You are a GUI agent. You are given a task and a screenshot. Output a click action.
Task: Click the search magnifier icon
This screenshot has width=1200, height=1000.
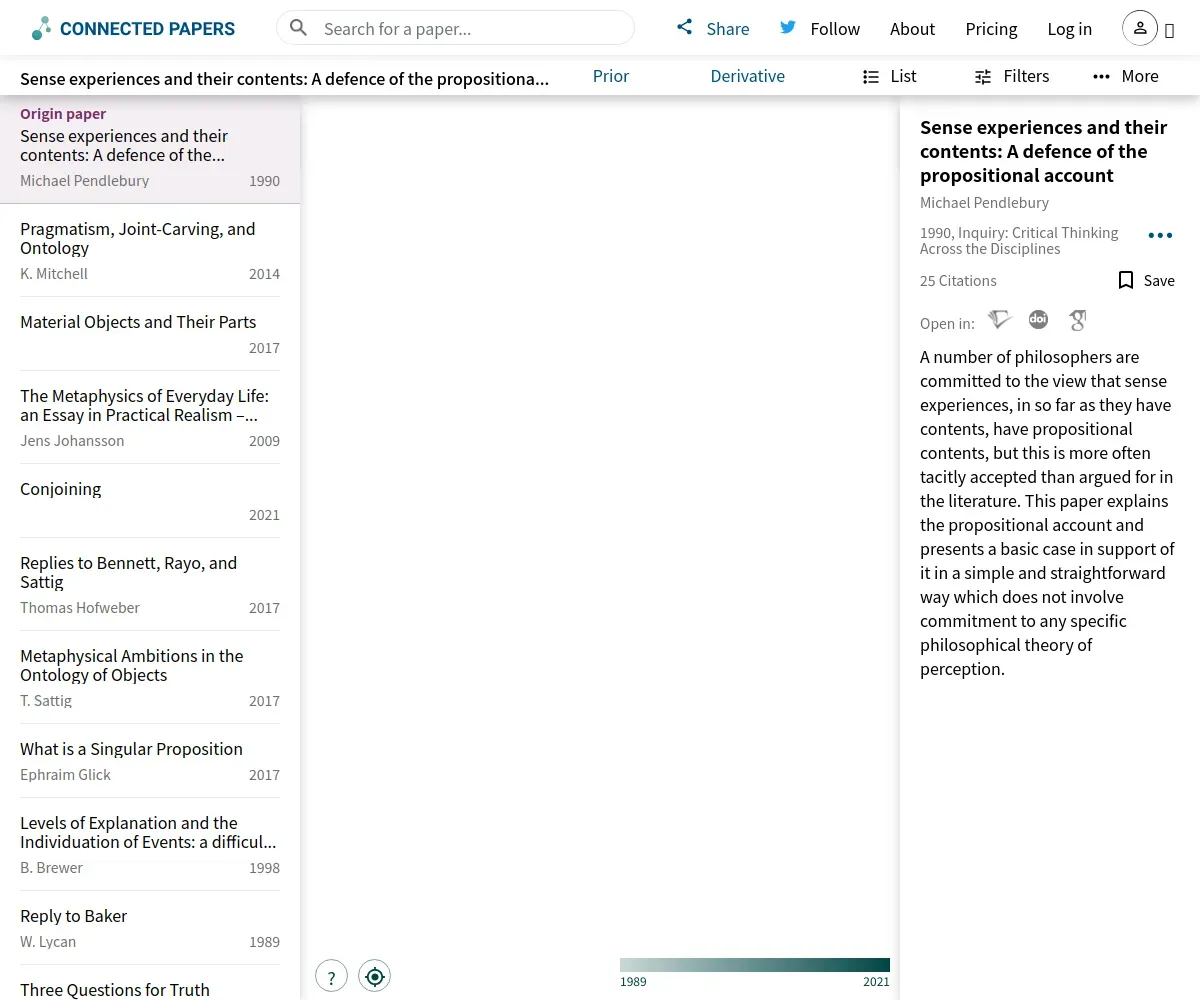pos(298,28)
